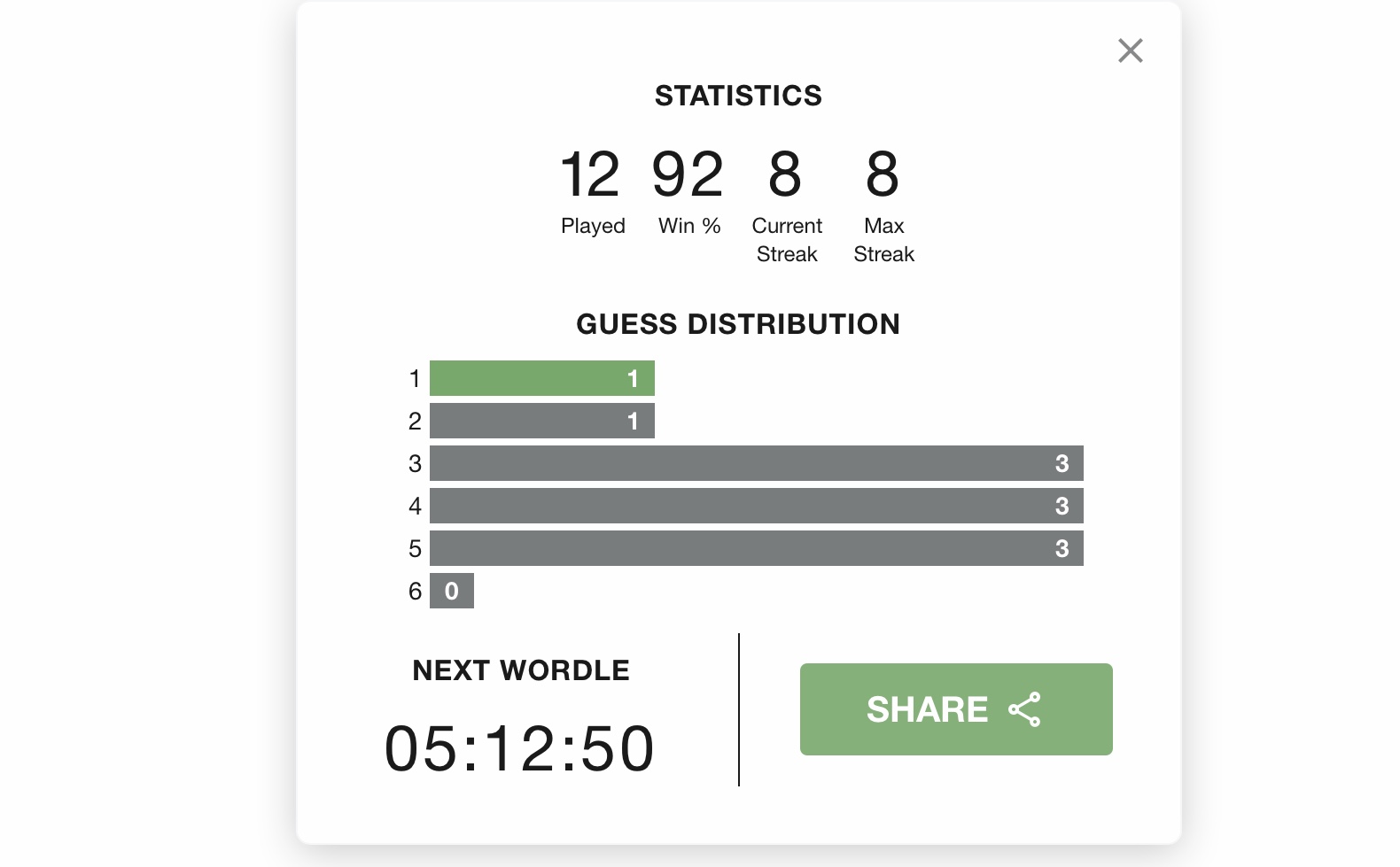Click the STATISTICS heading
The height and width of the screenshot is (867, 1400).
738,96
